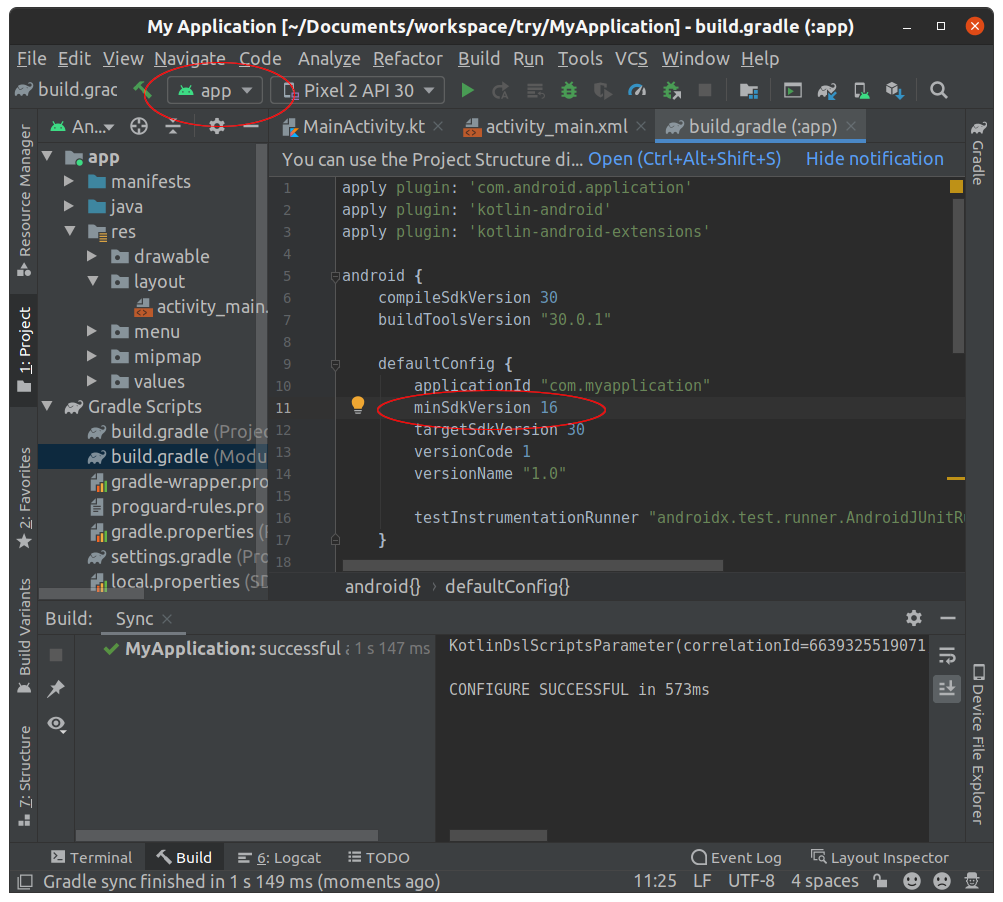Image resolution: width=1003 pixels, height=902 pixels.
Task: Click Collapse All icon in Project panel
Action: [173, 127]
